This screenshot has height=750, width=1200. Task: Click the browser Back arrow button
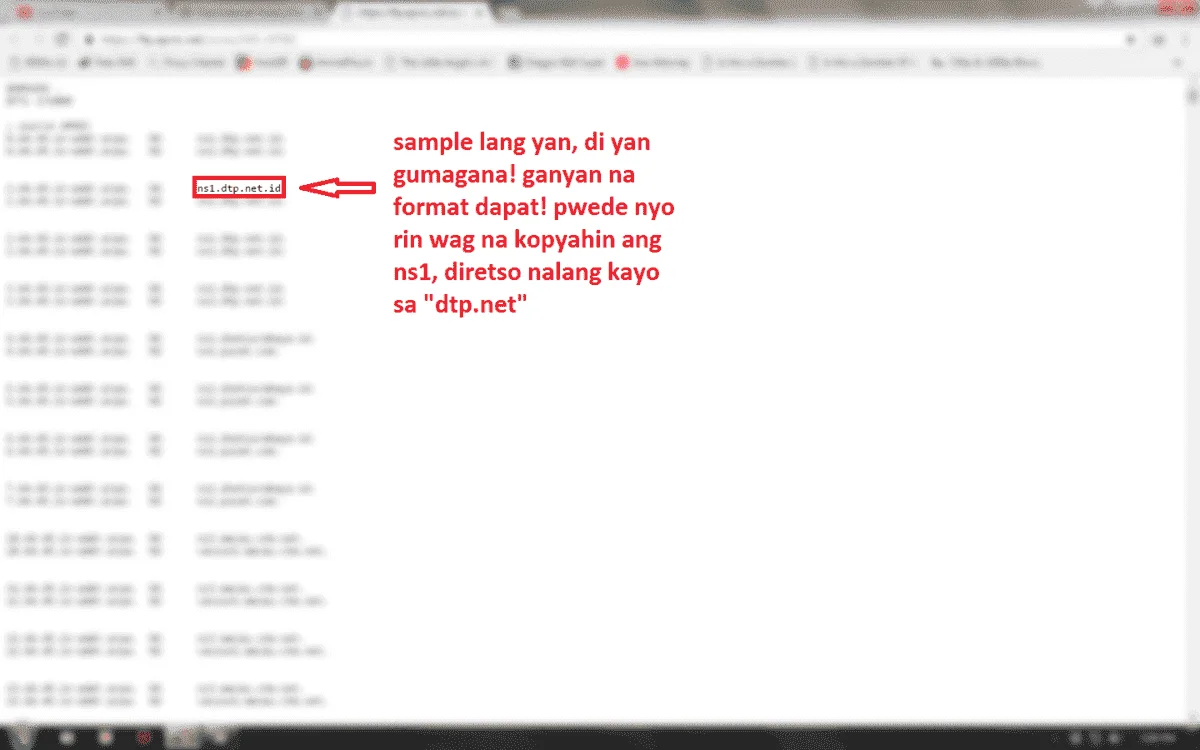pos(15,39)
